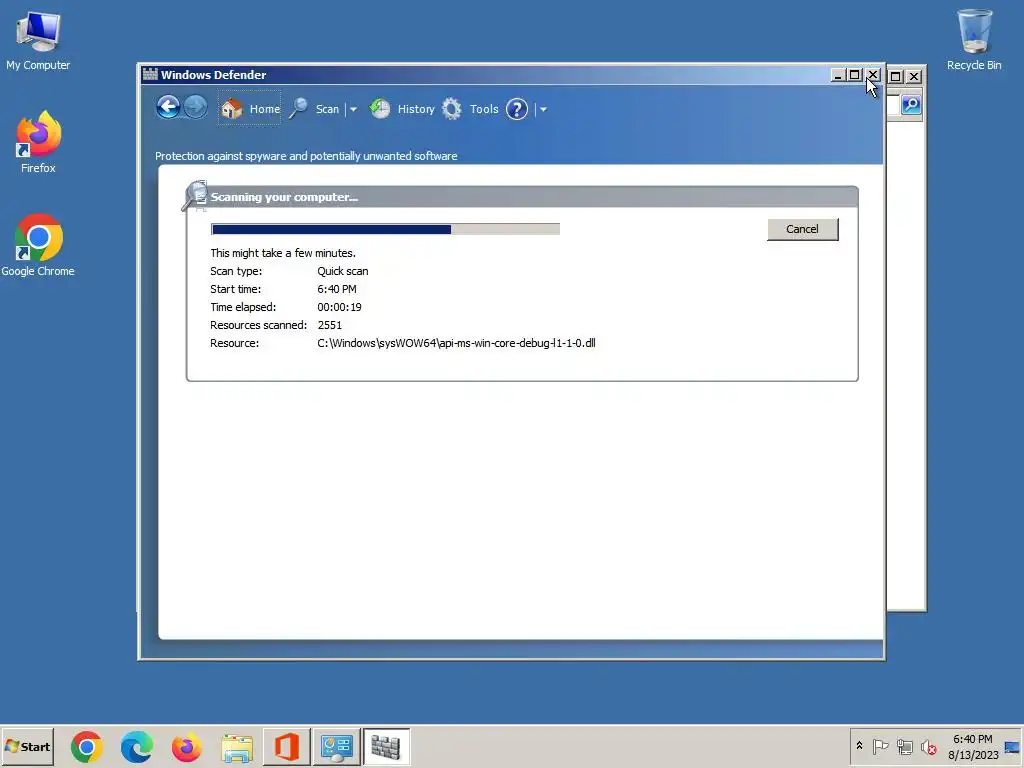Open the clock showing 6:40 PM
The image size is (1024, 768).
click(972, 746)
